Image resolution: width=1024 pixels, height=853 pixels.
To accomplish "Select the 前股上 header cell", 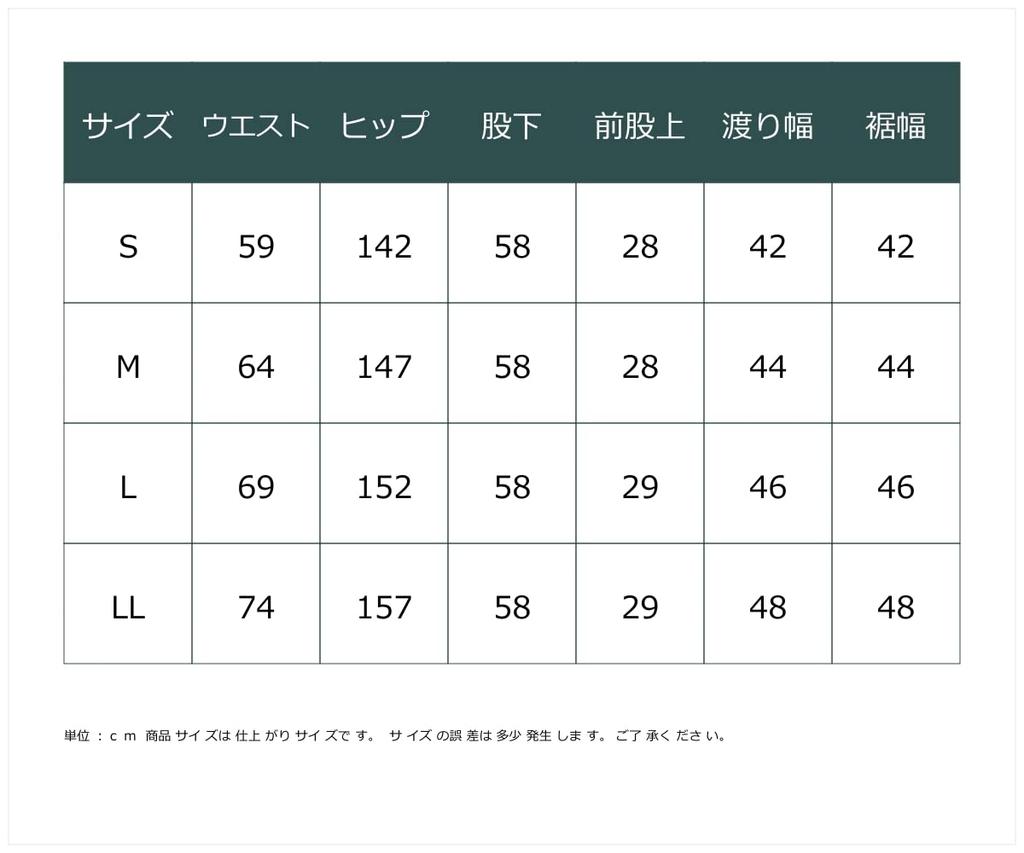I will [x=639, y=125].
